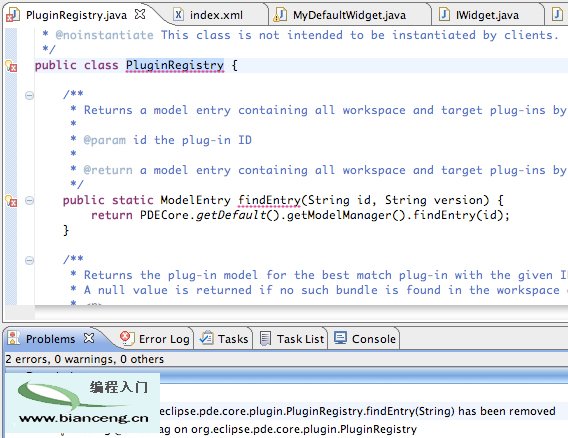Select the Problems view tab

(50, 339)
